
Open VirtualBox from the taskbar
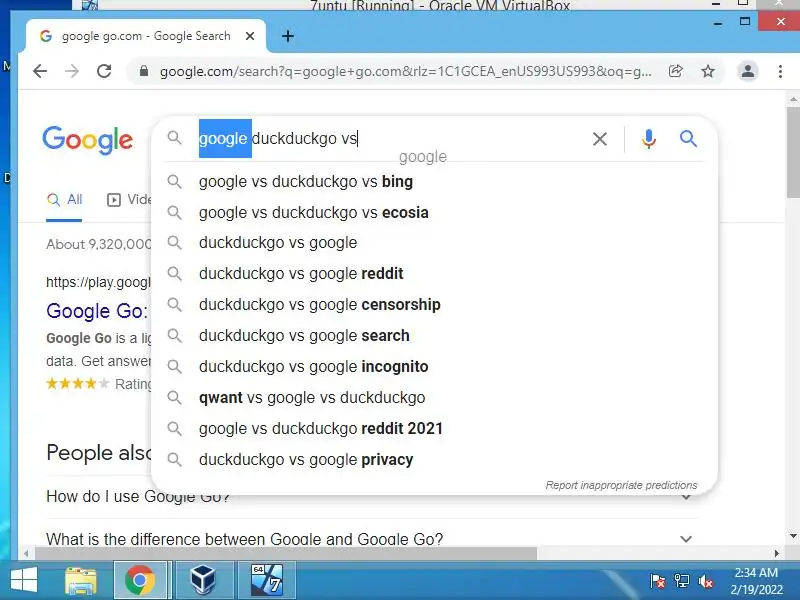[203, 580]
